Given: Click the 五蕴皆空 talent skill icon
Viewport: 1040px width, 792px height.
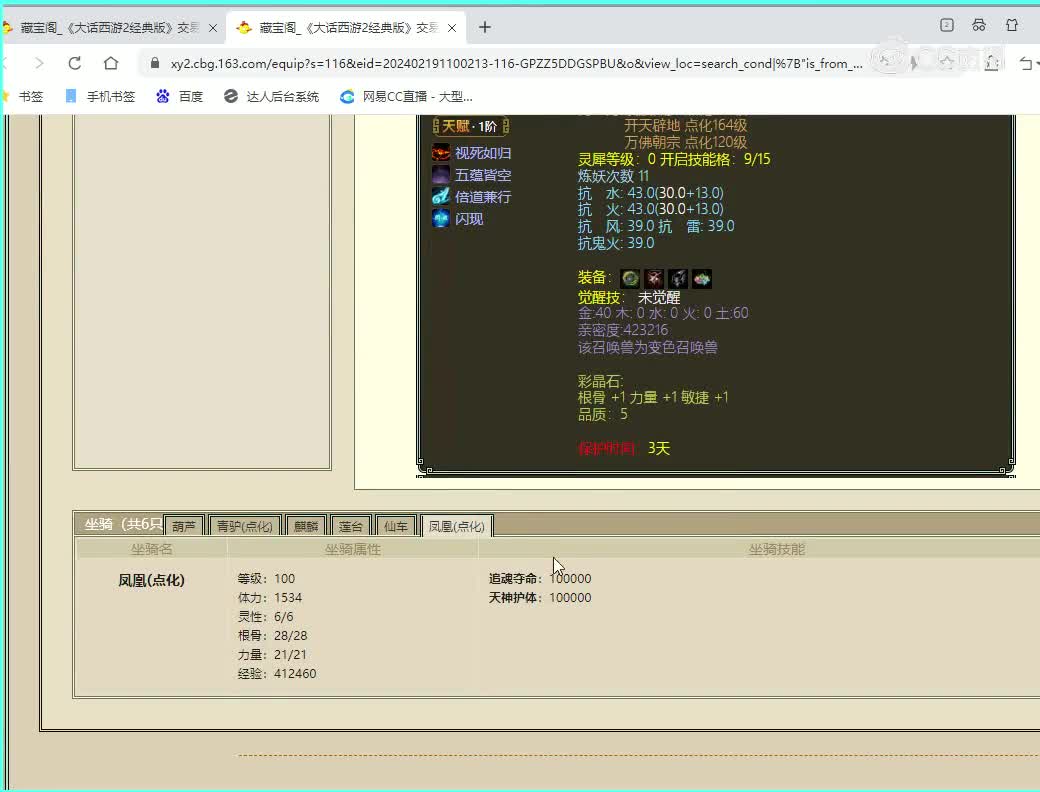Looking at the screenshot, I should 440,175.
